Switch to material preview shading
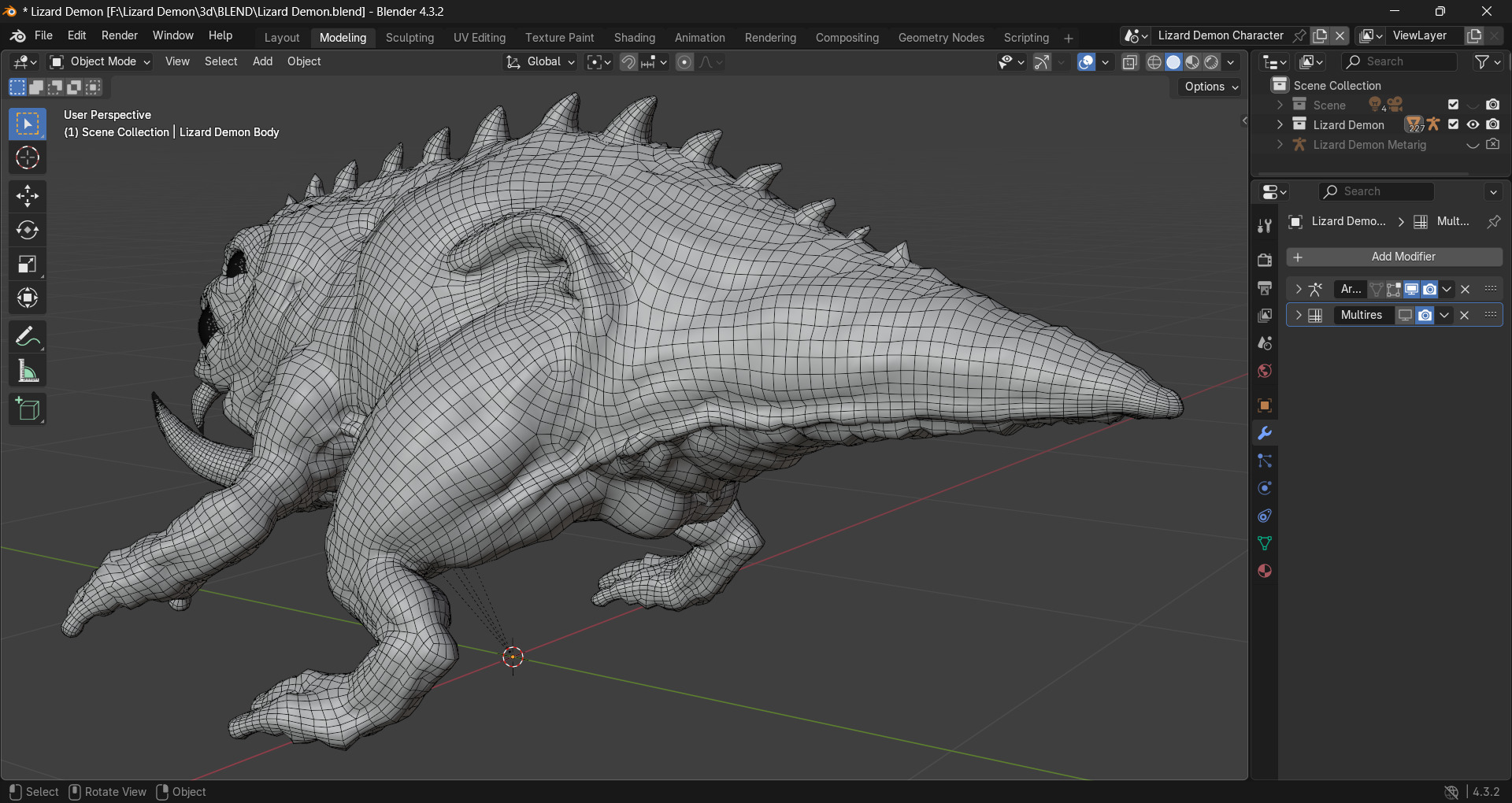This screenshot has height=803, width=1512. tap(1192, 62)
